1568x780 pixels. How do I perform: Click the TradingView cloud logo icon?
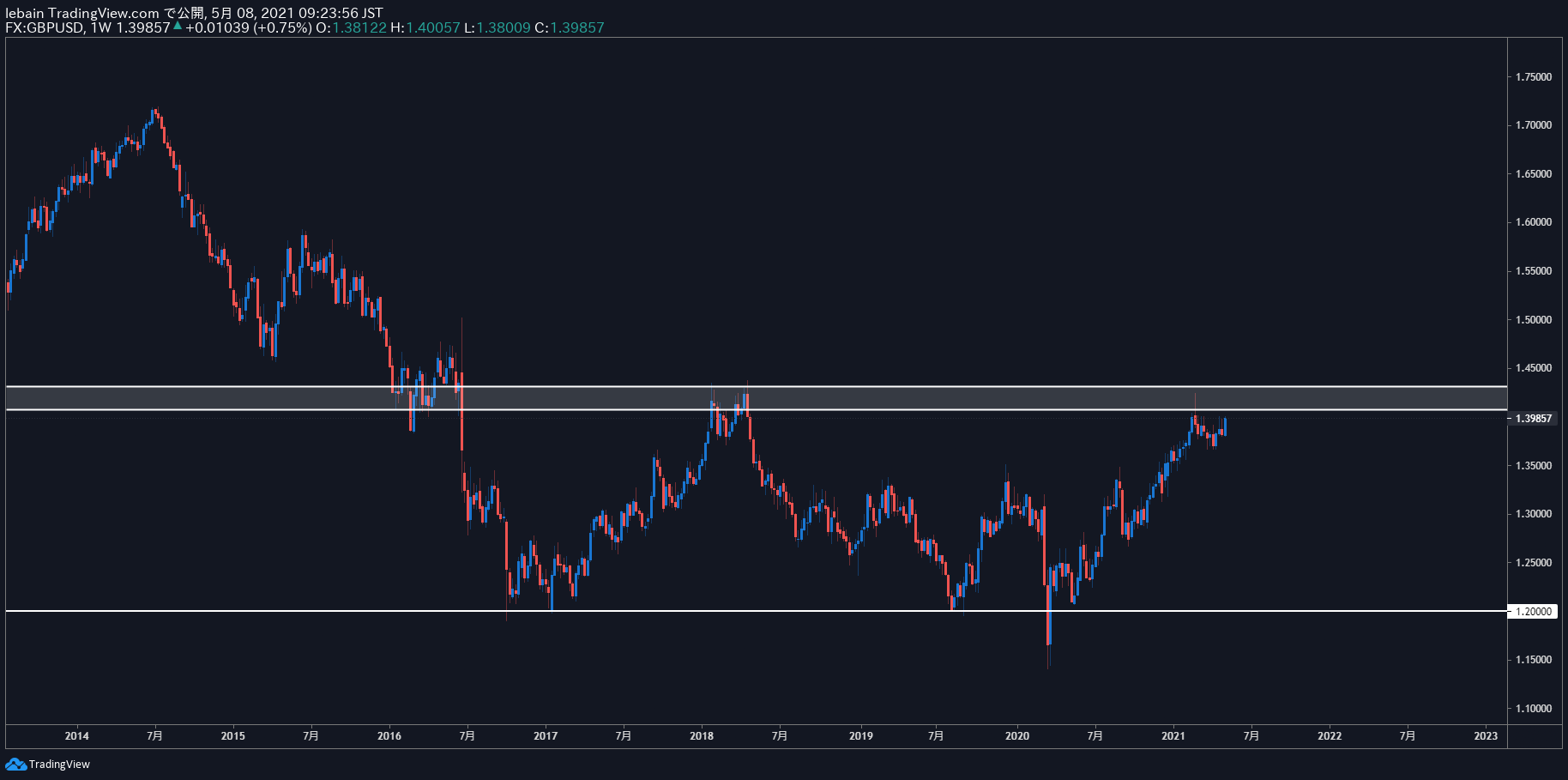coord(15,764)
